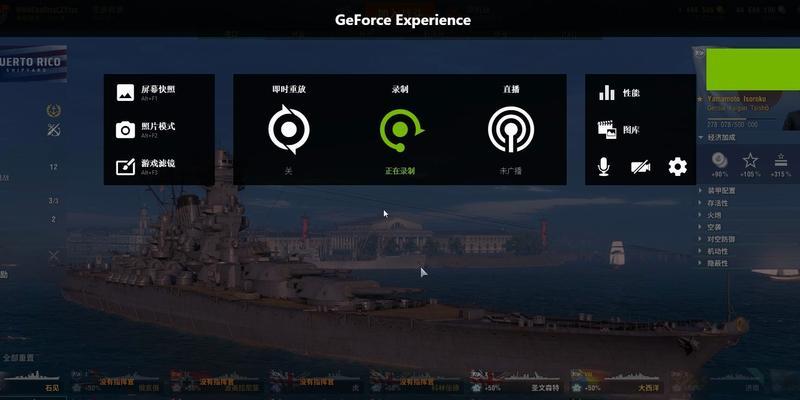Viewport: 800px width, 400px height.
Task: Open 图库 gallery icon
Action: [x=607, y=130]
